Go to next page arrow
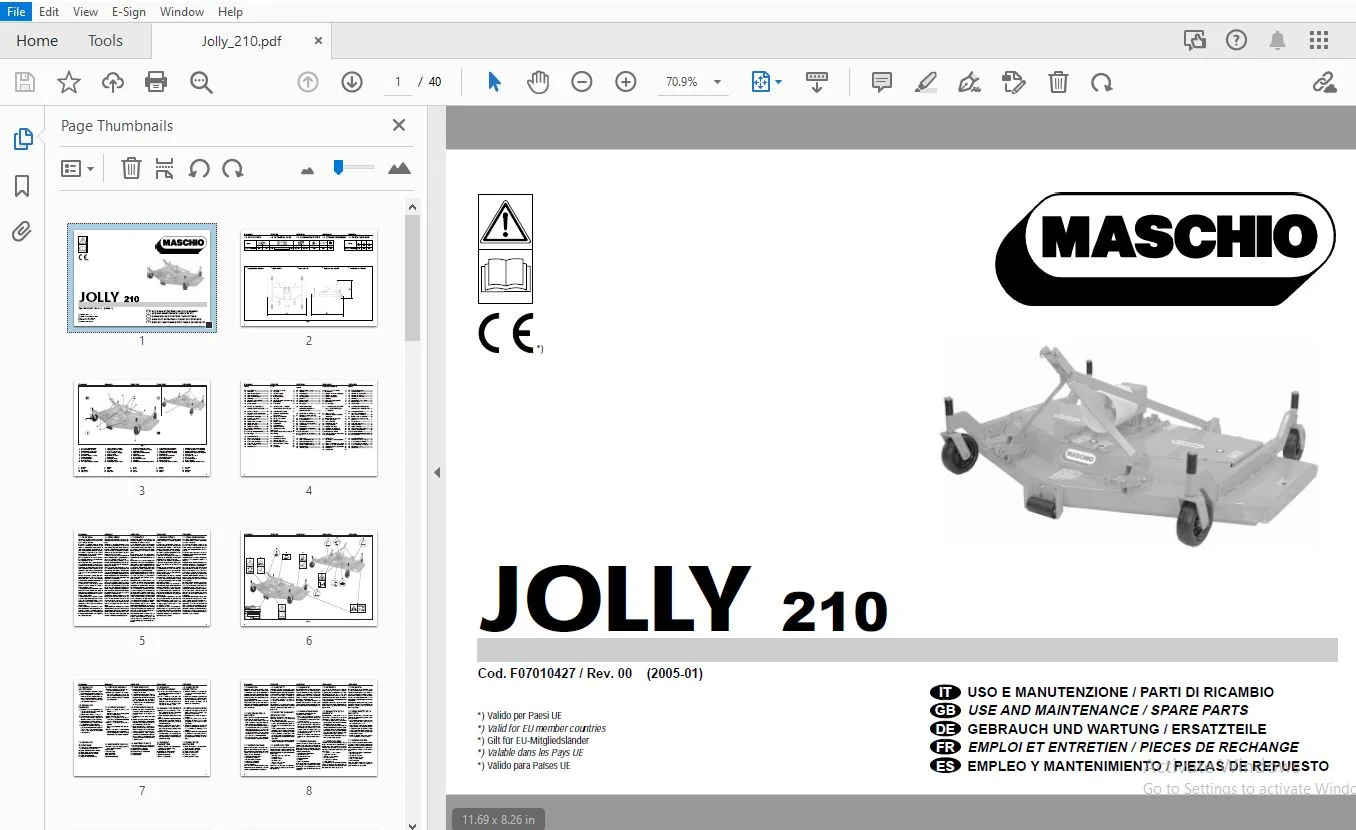This screenshot has width=1356, height=830. pyautogui.click(x=352, y=82)
